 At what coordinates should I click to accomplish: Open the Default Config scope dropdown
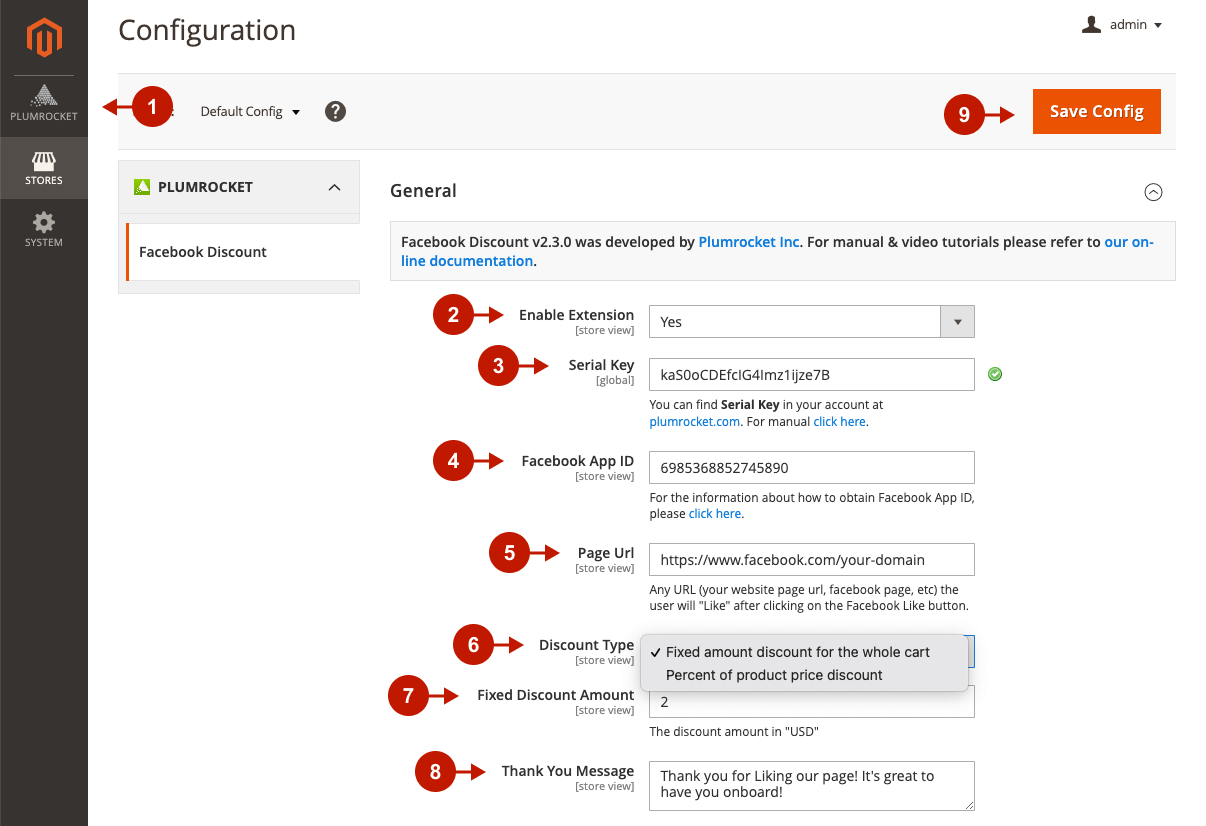250,112
